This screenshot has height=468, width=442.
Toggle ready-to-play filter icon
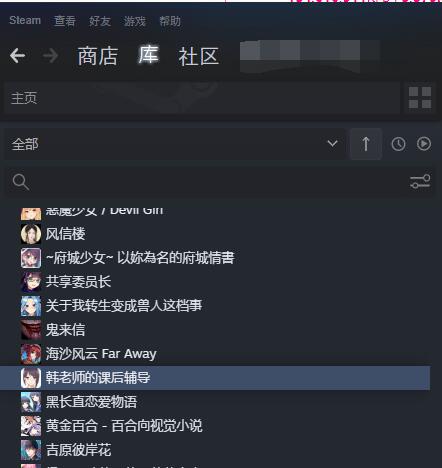(x=424, y=144)
